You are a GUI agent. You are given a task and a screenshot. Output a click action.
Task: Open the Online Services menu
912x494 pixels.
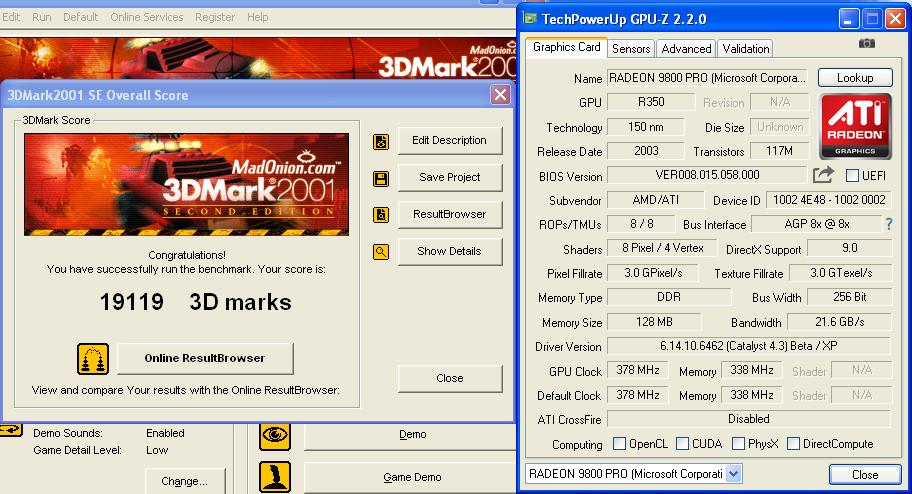pyautogui.click(x=147, y=17)
